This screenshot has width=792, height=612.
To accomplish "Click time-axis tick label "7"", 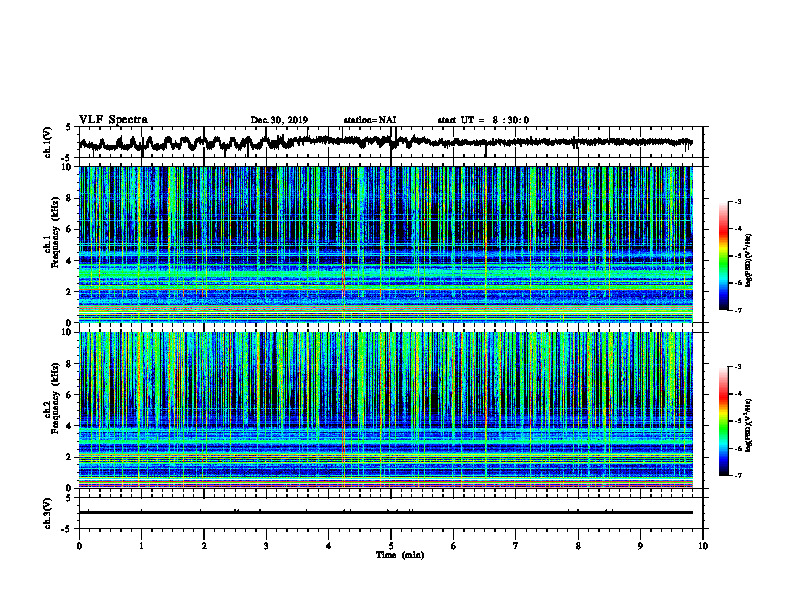I will coord(516,546).
